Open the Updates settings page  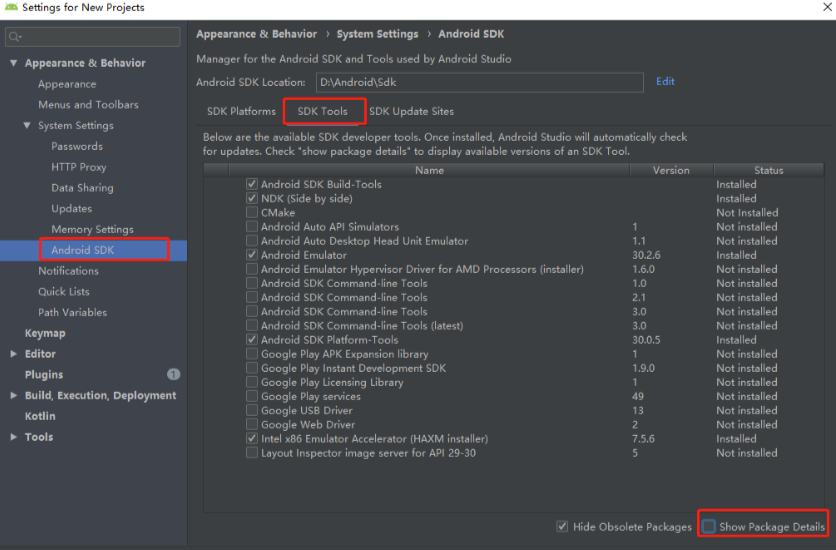point(71,209)
